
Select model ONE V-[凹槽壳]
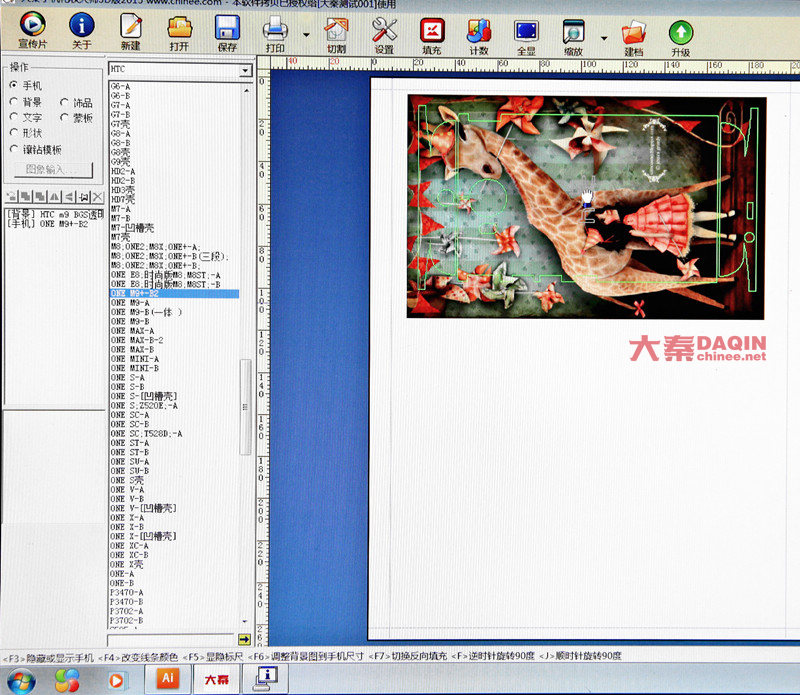(x=144, y=508)
